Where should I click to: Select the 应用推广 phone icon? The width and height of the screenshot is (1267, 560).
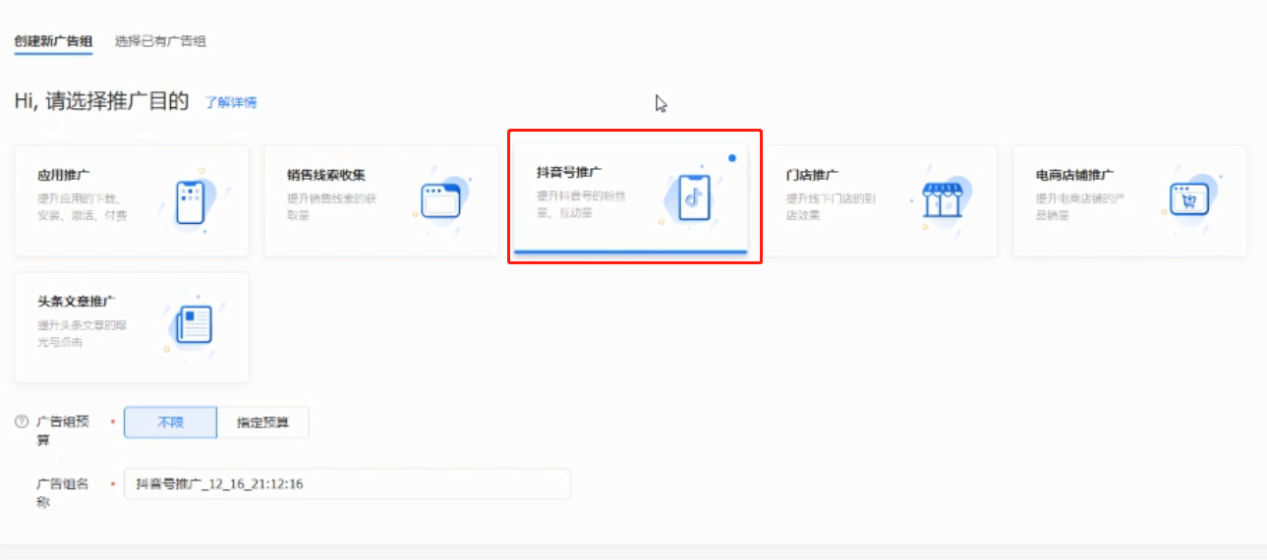coord(191,202)
